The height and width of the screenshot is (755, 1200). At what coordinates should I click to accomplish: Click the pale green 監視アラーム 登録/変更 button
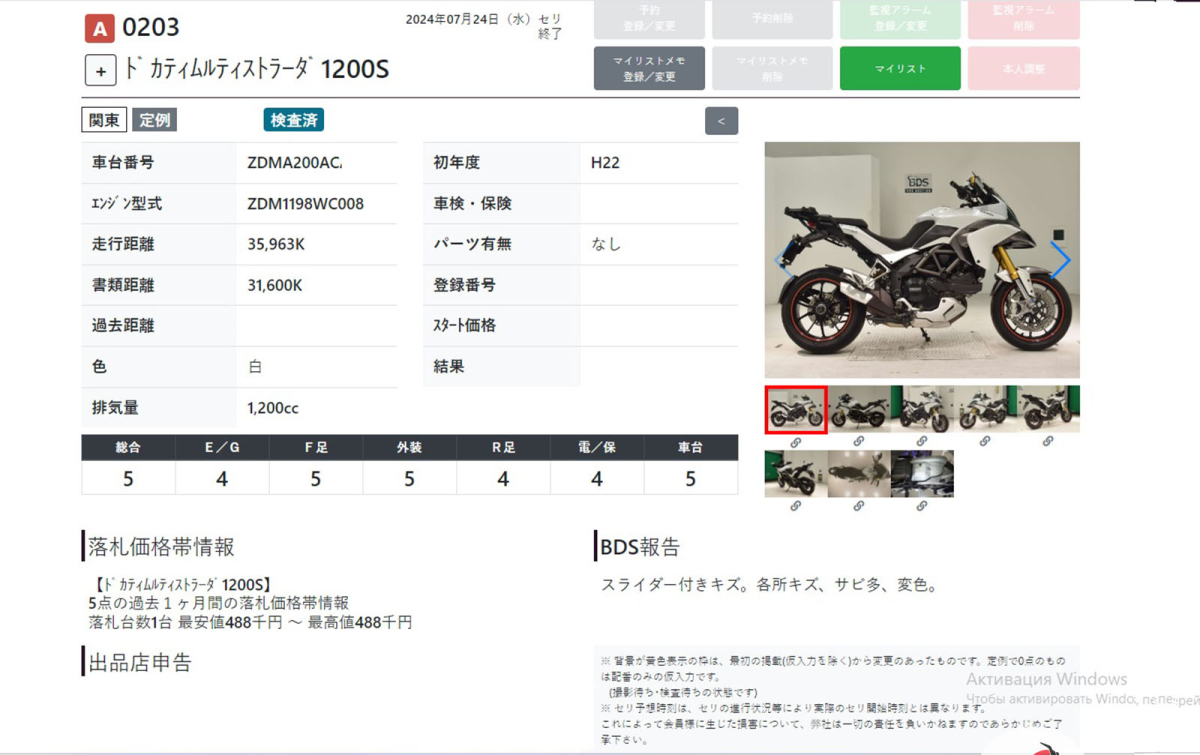click(x=900, y=18)
